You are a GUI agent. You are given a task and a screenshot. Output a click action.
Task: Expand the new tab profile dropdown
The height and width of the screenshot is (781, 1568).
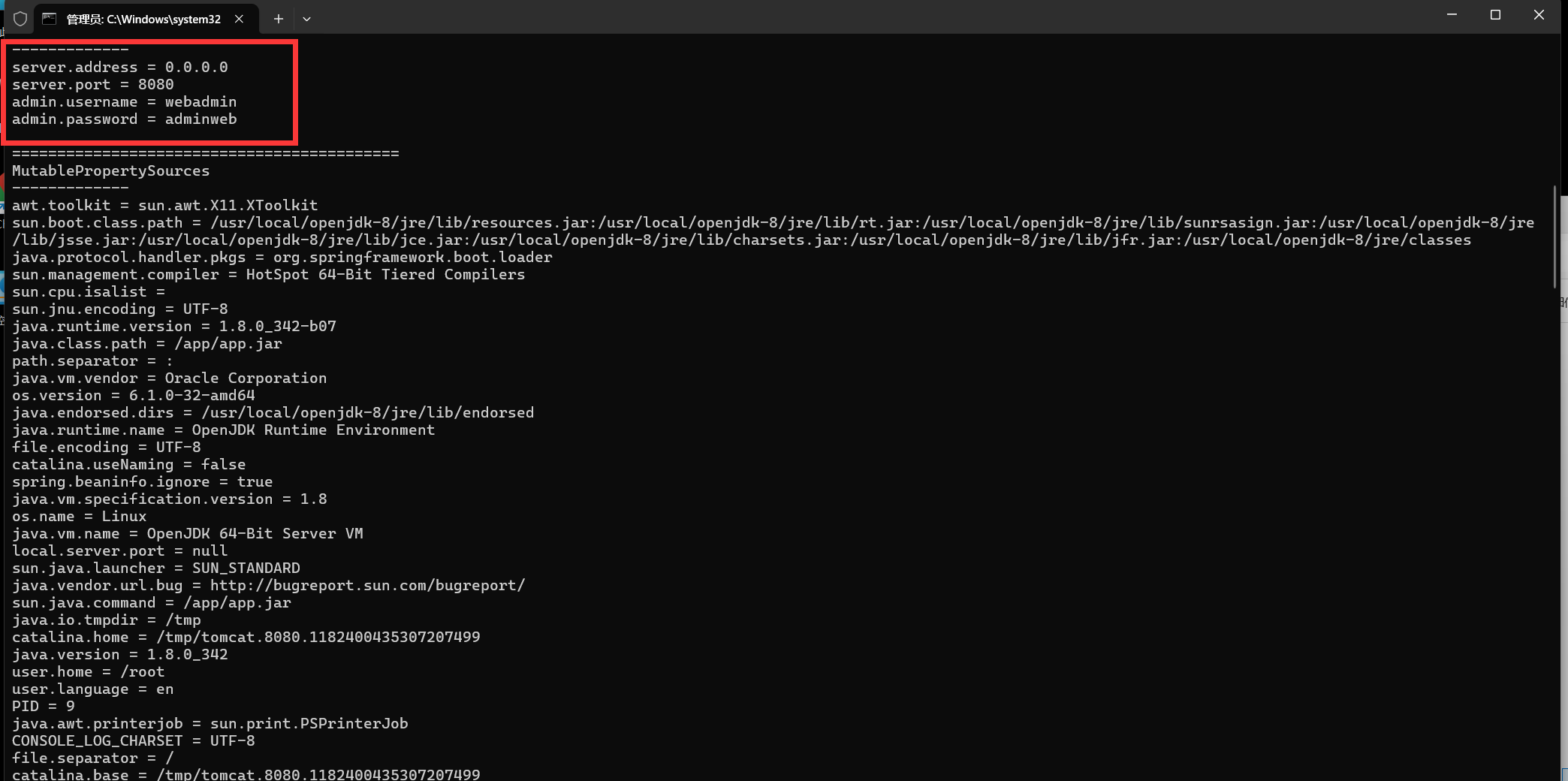pos(306,19)
